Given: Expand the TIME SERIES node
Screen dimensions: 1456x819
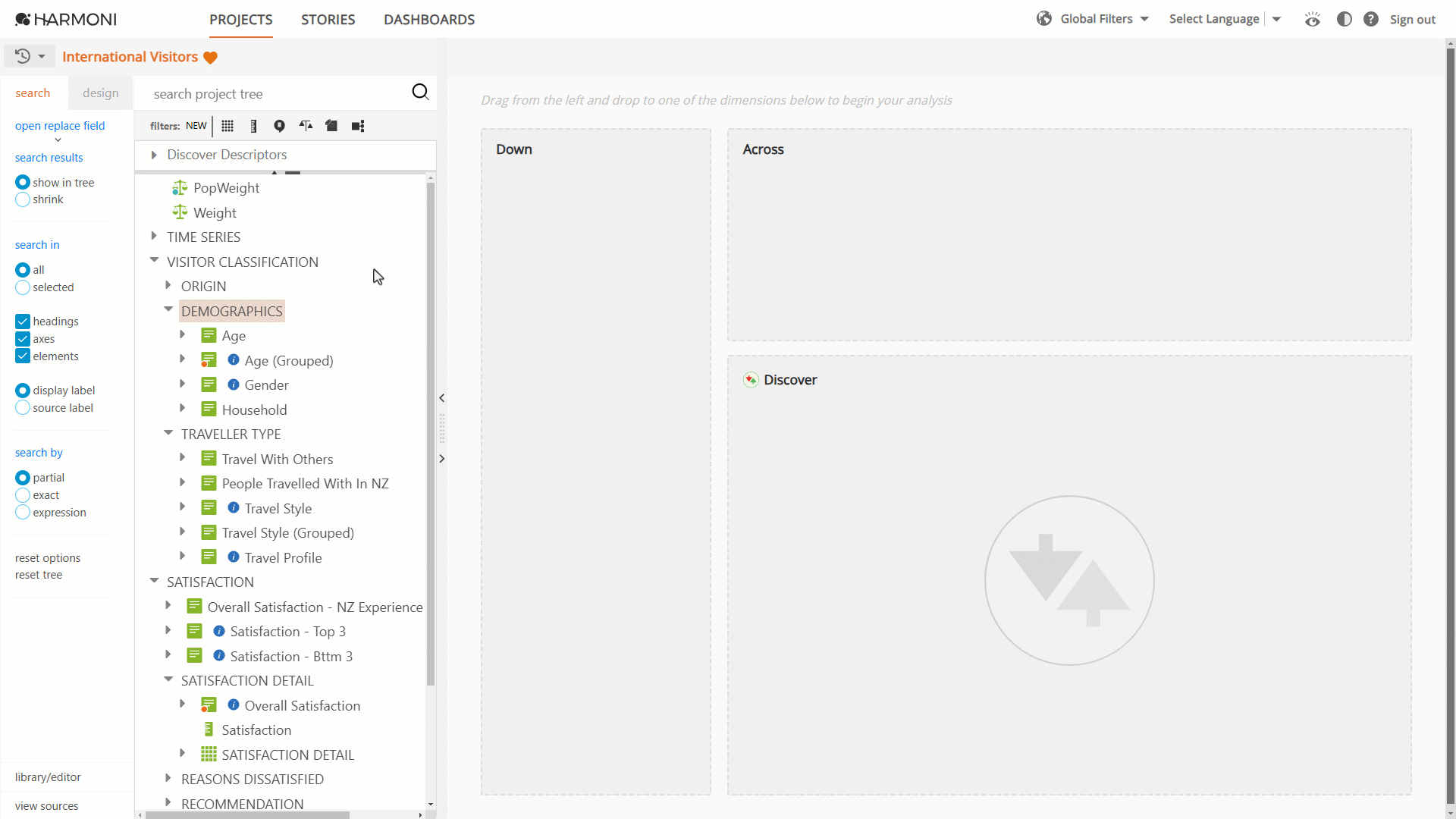Looking at the screenshot, I should pyautogui.click(x=154, y=237).
